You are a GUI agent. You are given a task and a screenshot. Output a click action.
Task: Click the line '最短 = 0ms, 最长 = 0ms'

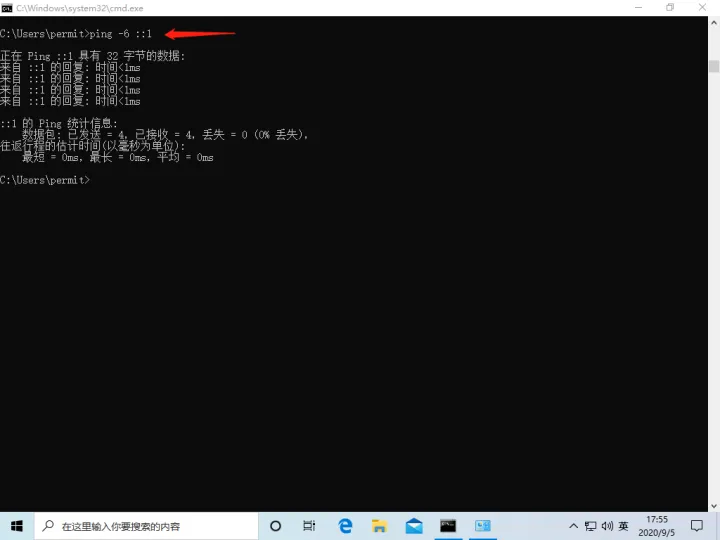click(x=118, y=158)
